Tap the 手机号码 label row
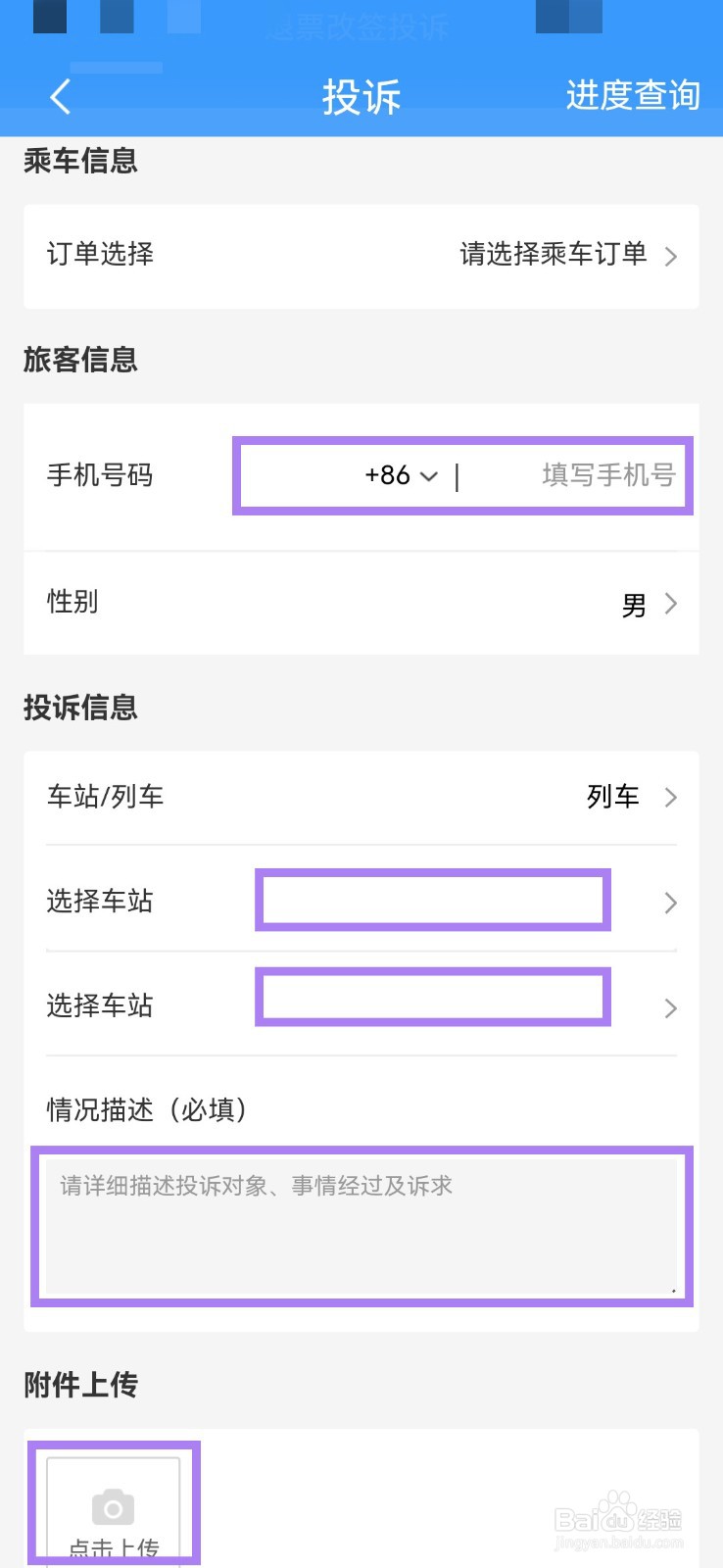This screenshot has height=1568, width=723. click(361, 476)
